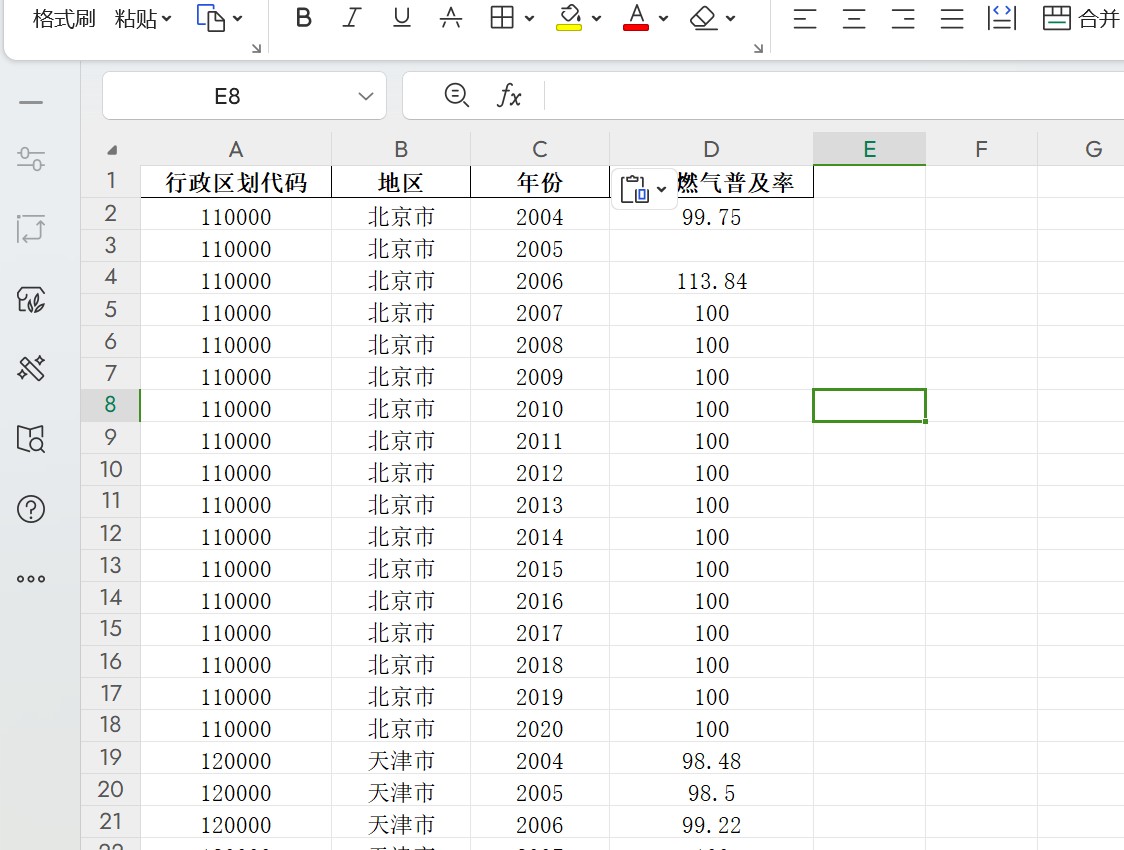Image resolution: width=1124 pixels, height=850 pixels.
Task: Click the select all corner triangle
Action: point(112,150)
